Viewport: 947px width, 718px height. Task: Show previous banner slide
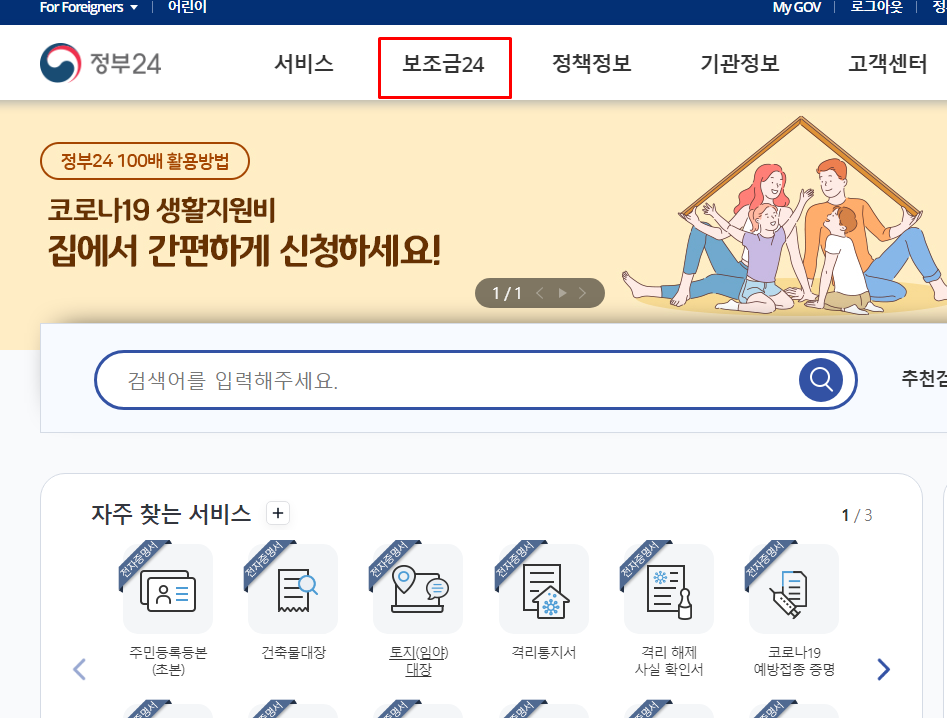(540, 293)
